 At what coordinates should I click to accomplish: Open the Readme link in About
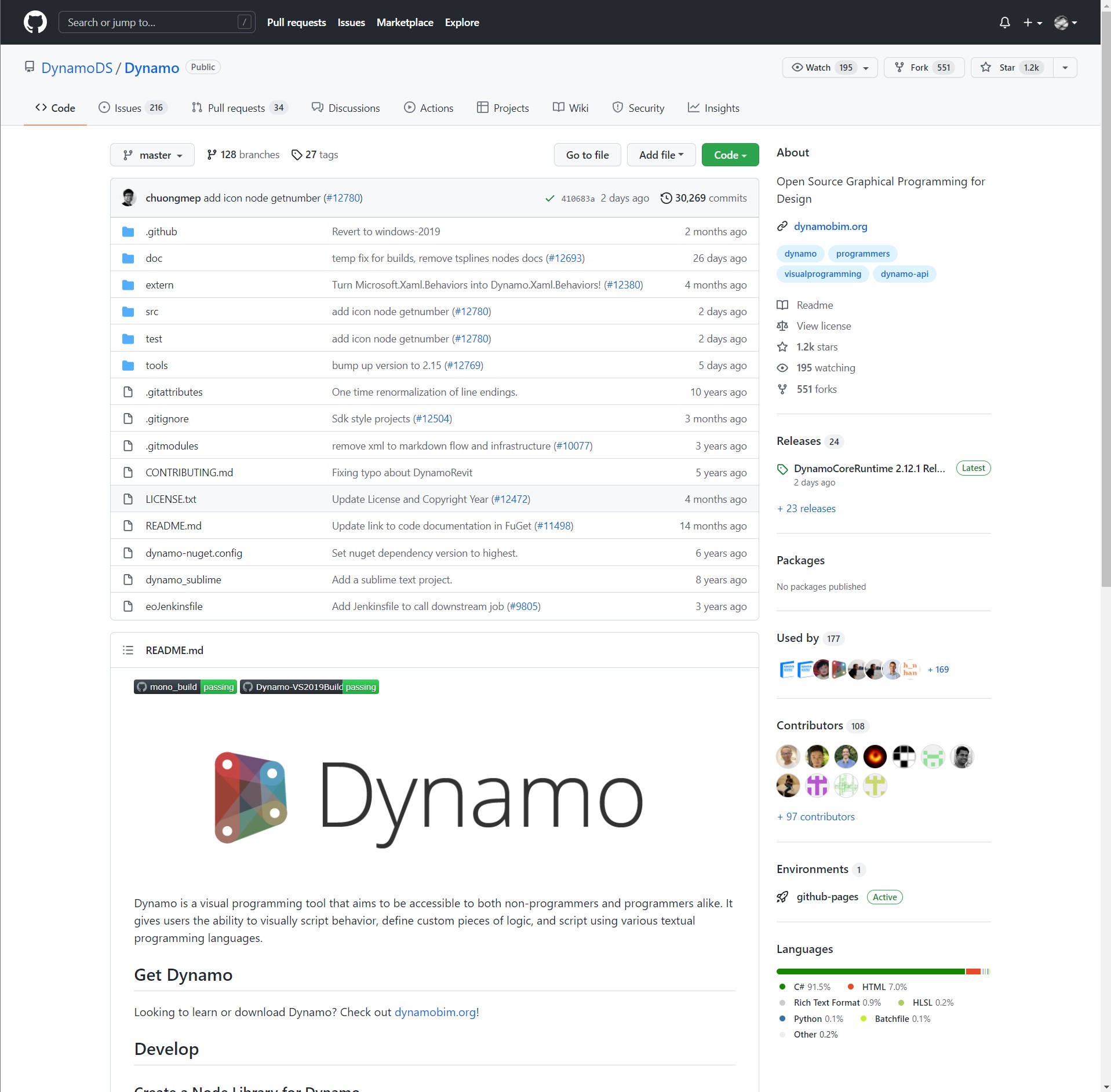pyautogui.click(x=806, y=305)
